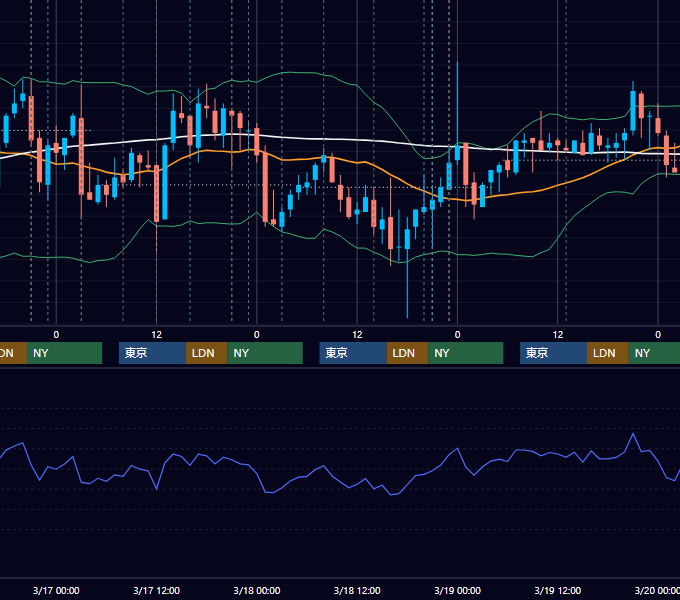
Task: Pick the 東京 session block for 3/19
Action: (553, 353)
